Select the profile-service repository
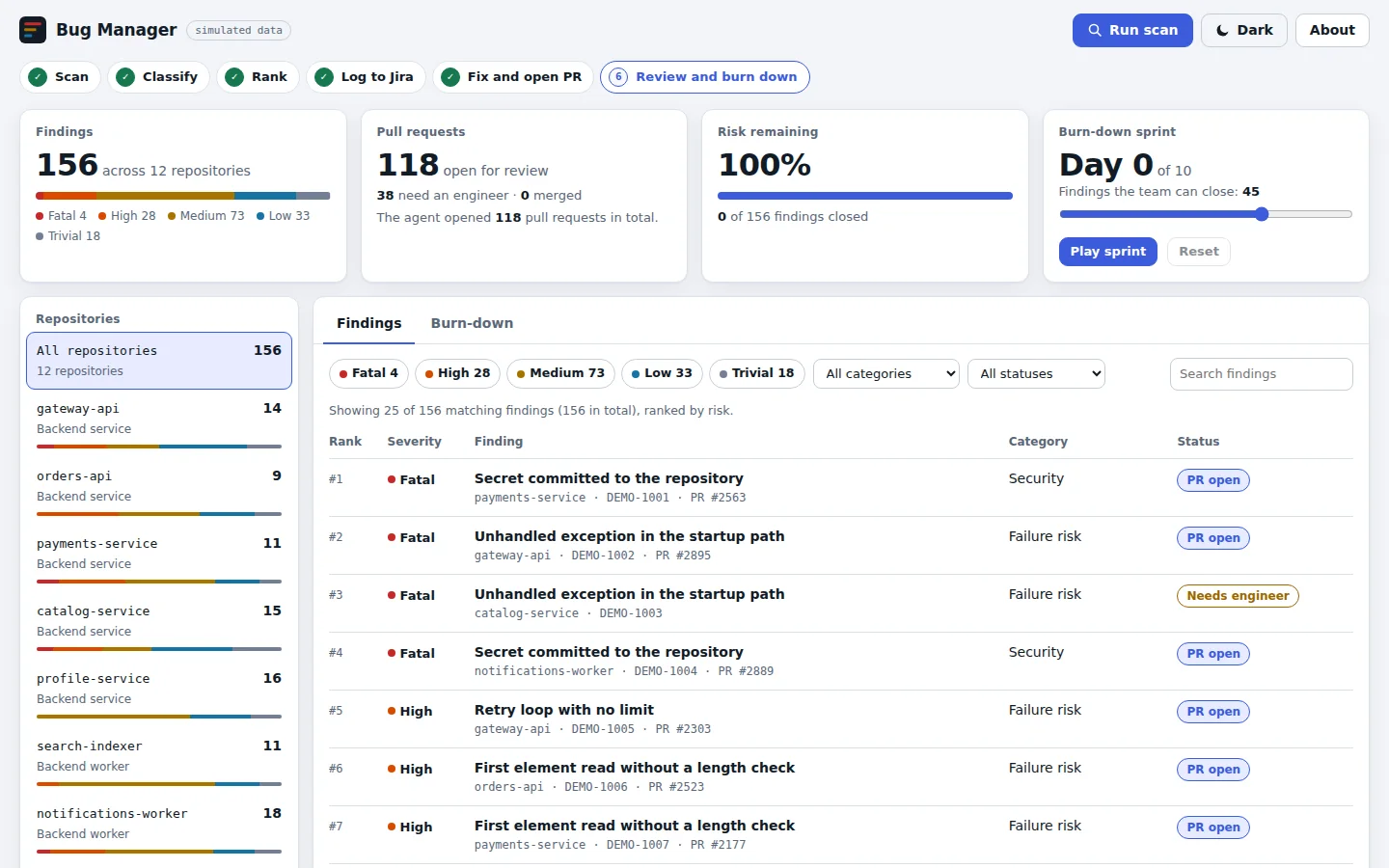This screenshot has height=868, width=1389. 159,693
